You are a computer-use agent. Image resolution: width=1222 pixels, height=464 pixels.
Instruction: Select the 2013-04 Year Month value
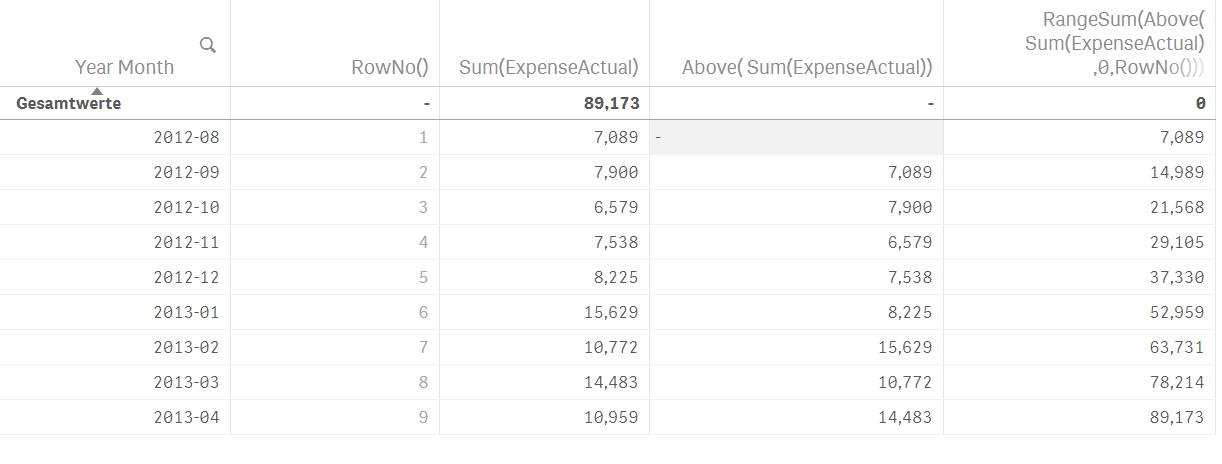pos(186,417)
